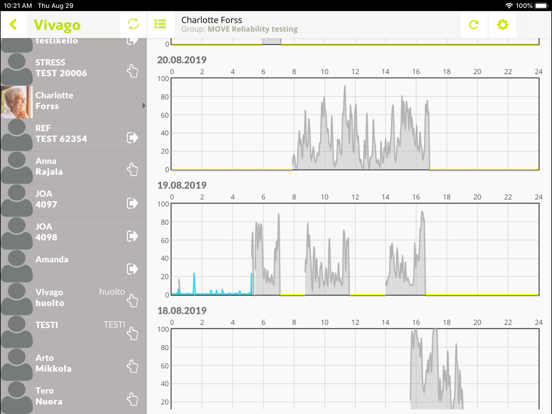The image size is (552, 414).
Task: Tap hand icon for Arto Mikkola
Action: click(x=133, y=366)
